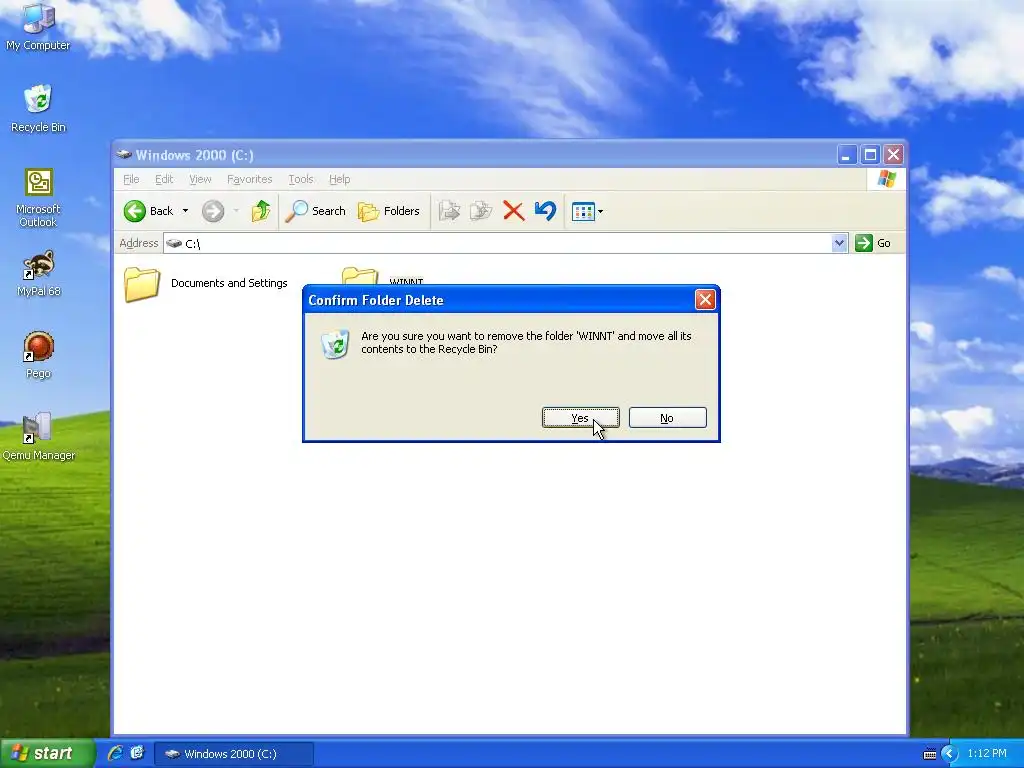The image size is (1024, 768).
Task: Open the View menu
Action: point(200,179)
